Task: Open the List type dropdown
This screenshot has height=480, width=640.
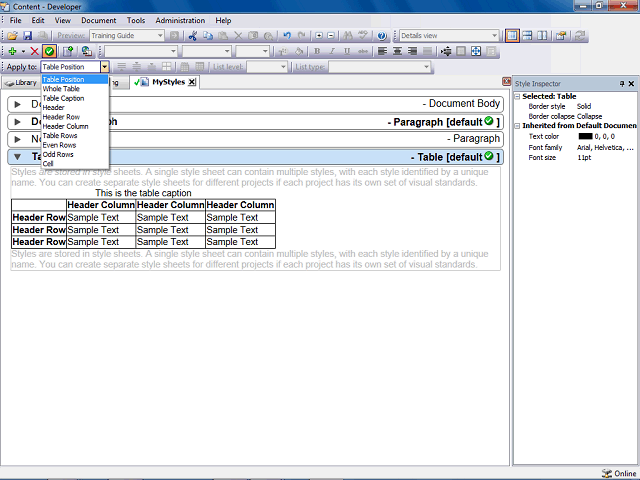Action: point(426,67)
